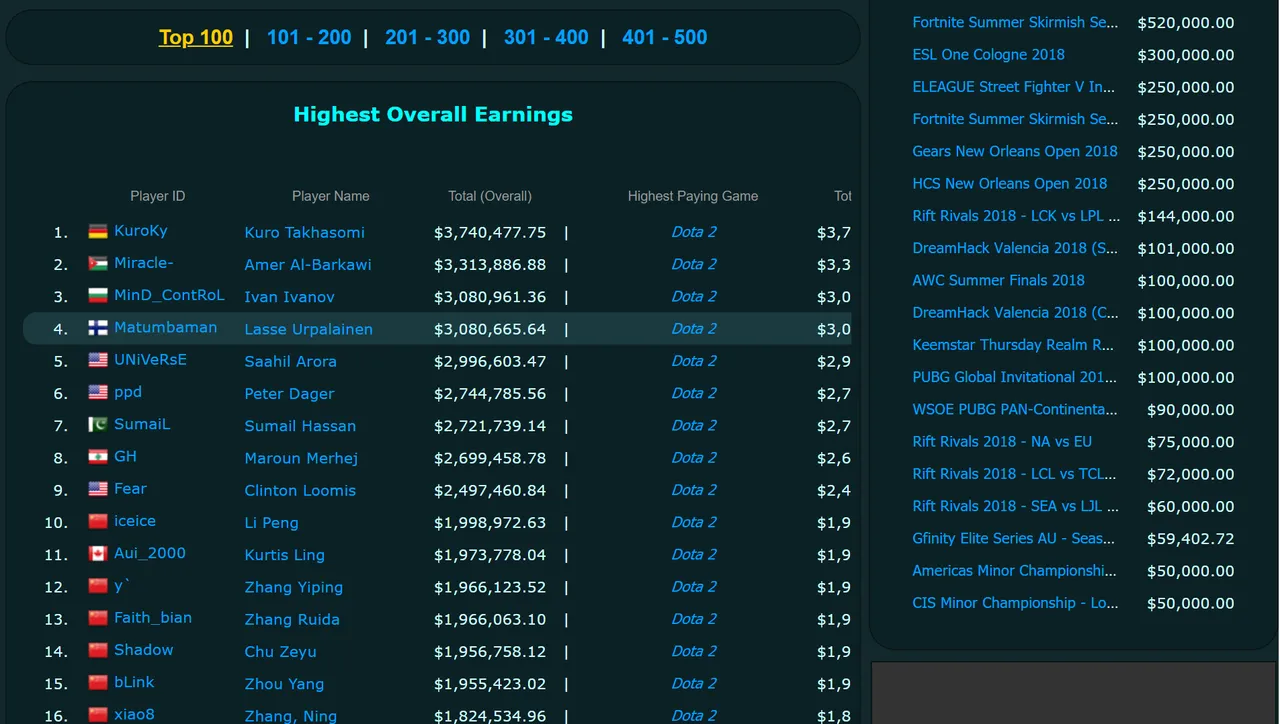Open Keemstar Thursday Realm tournament link
1280x724 pixels.
pos(1013,345)
